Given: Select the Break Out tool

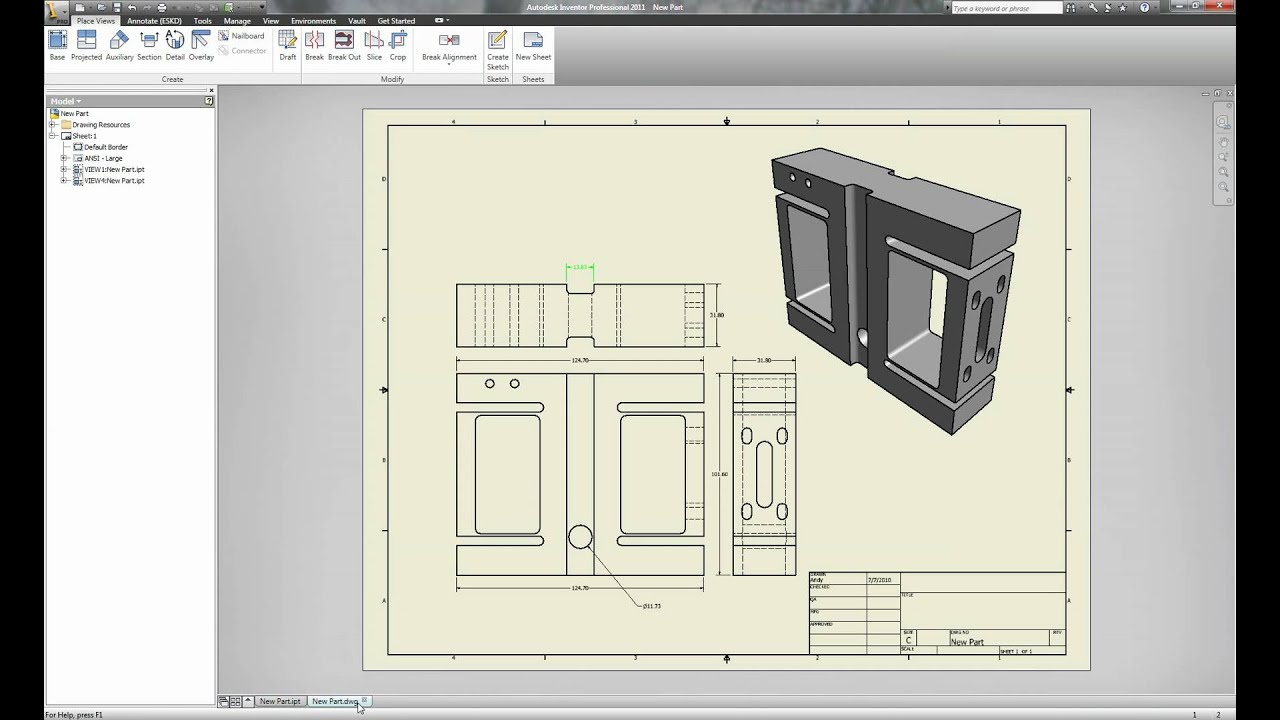Looking at the screenshot, I should (344, 45).
